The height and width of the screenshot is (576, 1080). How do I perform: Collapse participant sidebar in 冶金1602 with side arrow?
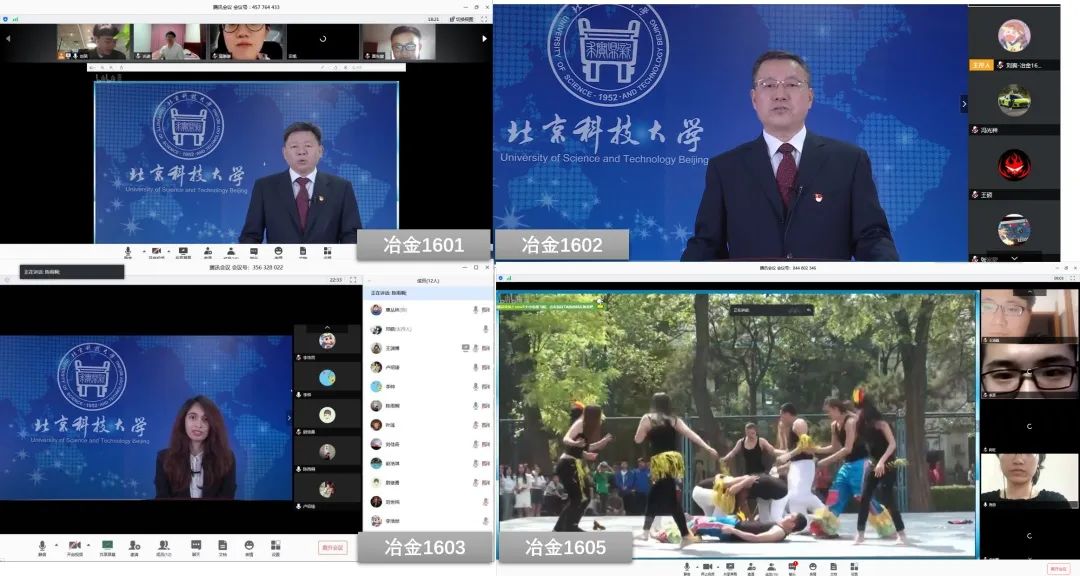[964, 103]
